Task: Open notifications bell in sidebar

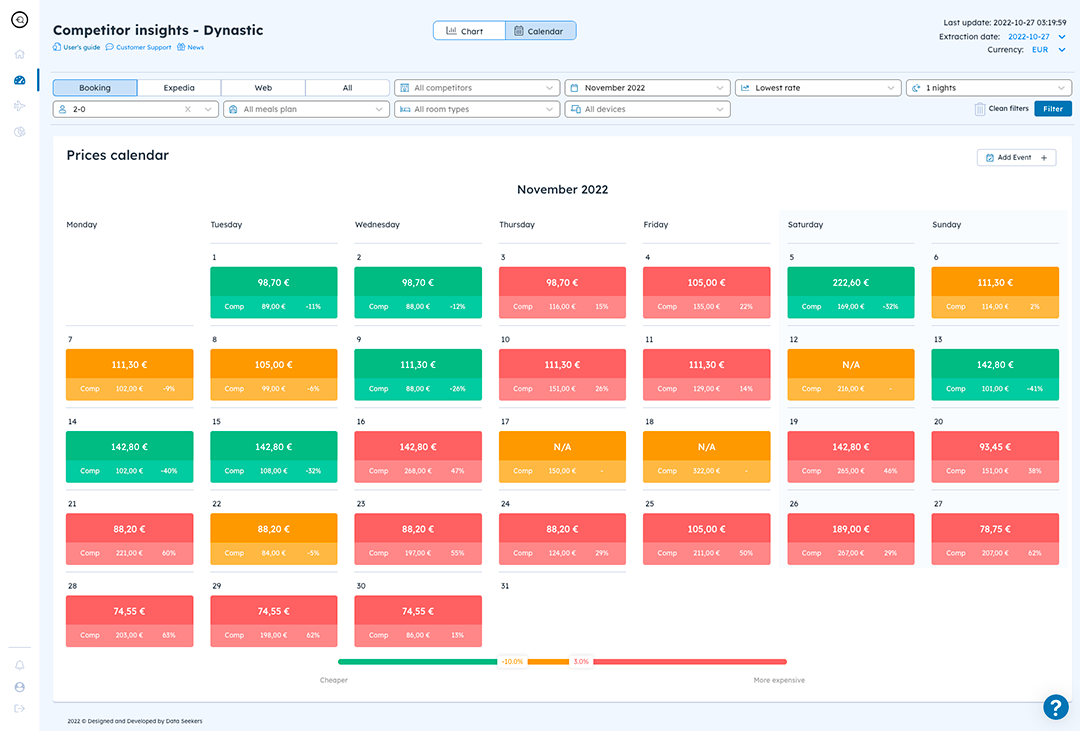Action: [x=19, y=665]
